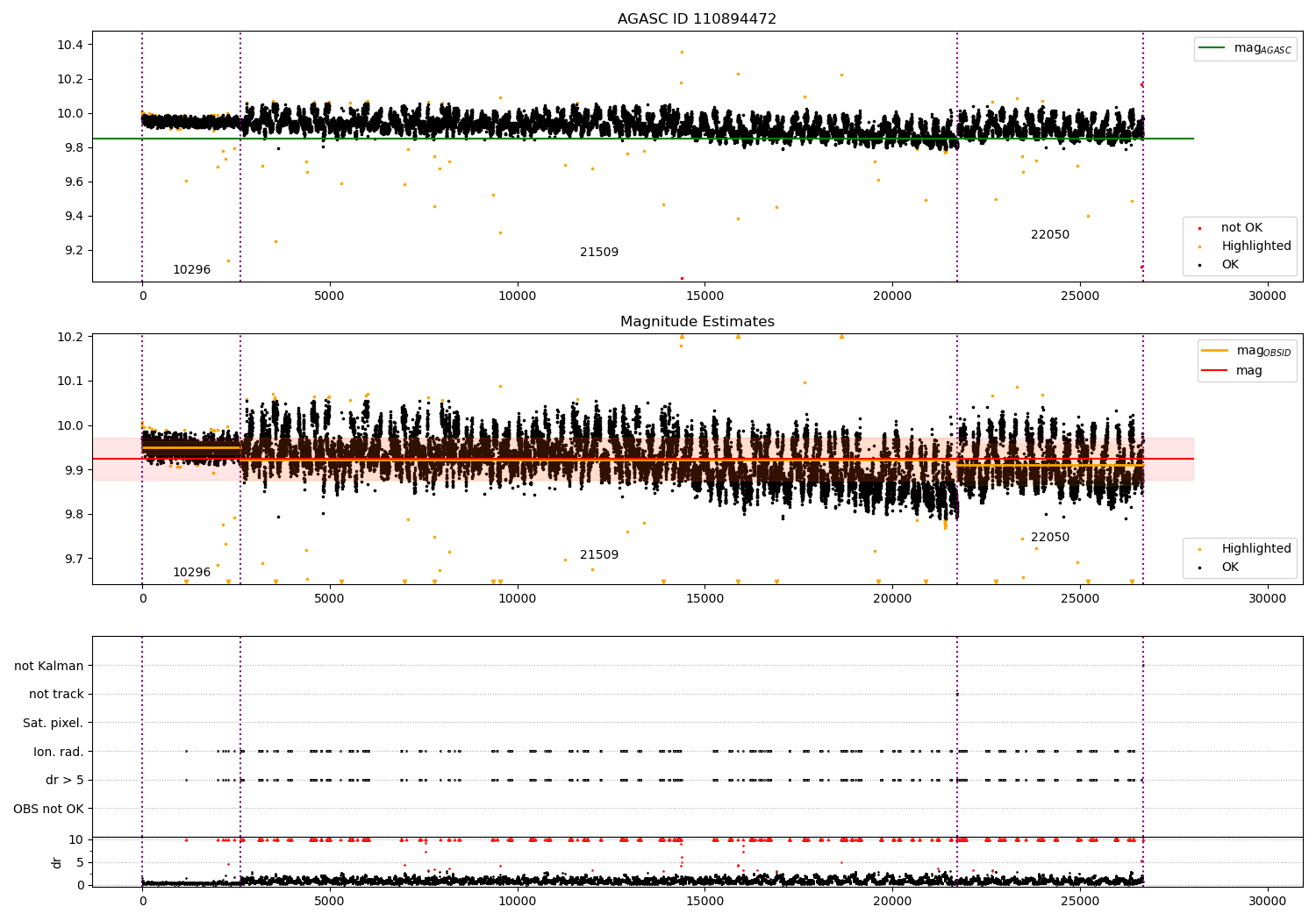Select the mag AGASC legend label in top plot
Screen dimensions: 1316x921
click(1262, 48)
